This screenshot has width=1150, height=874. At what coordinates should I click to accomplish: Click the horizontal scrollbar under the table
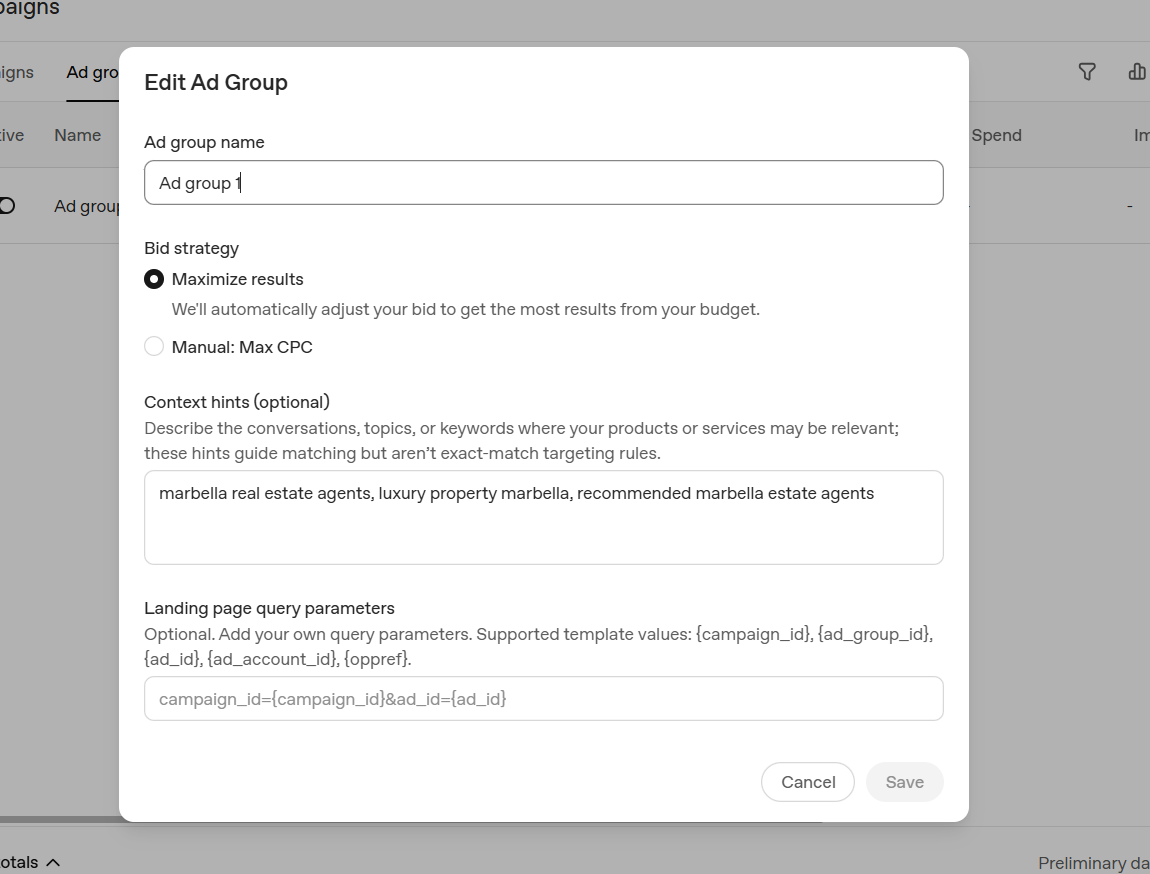pos(59,820)
